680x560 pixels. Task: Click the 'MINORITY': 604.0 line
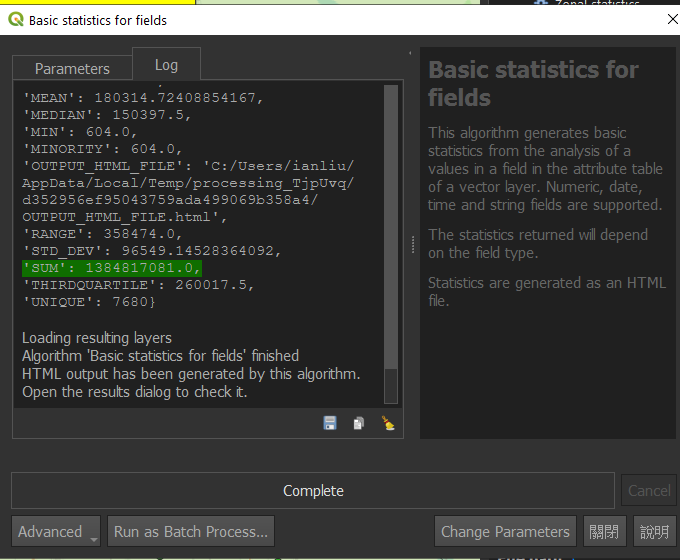point(102,149)
